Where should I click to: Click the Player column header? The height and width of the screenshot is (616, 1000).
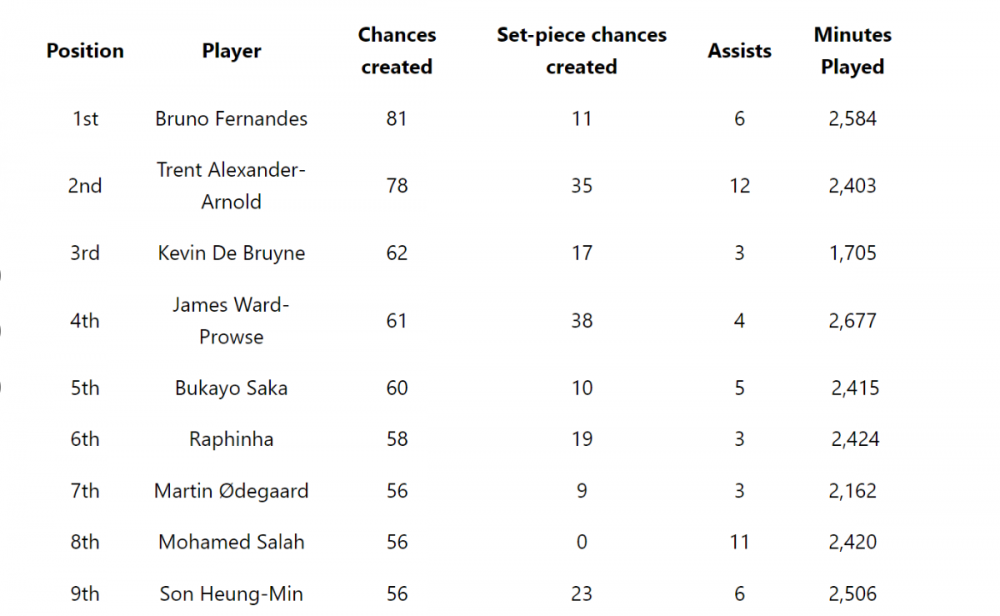click(231, 51)
